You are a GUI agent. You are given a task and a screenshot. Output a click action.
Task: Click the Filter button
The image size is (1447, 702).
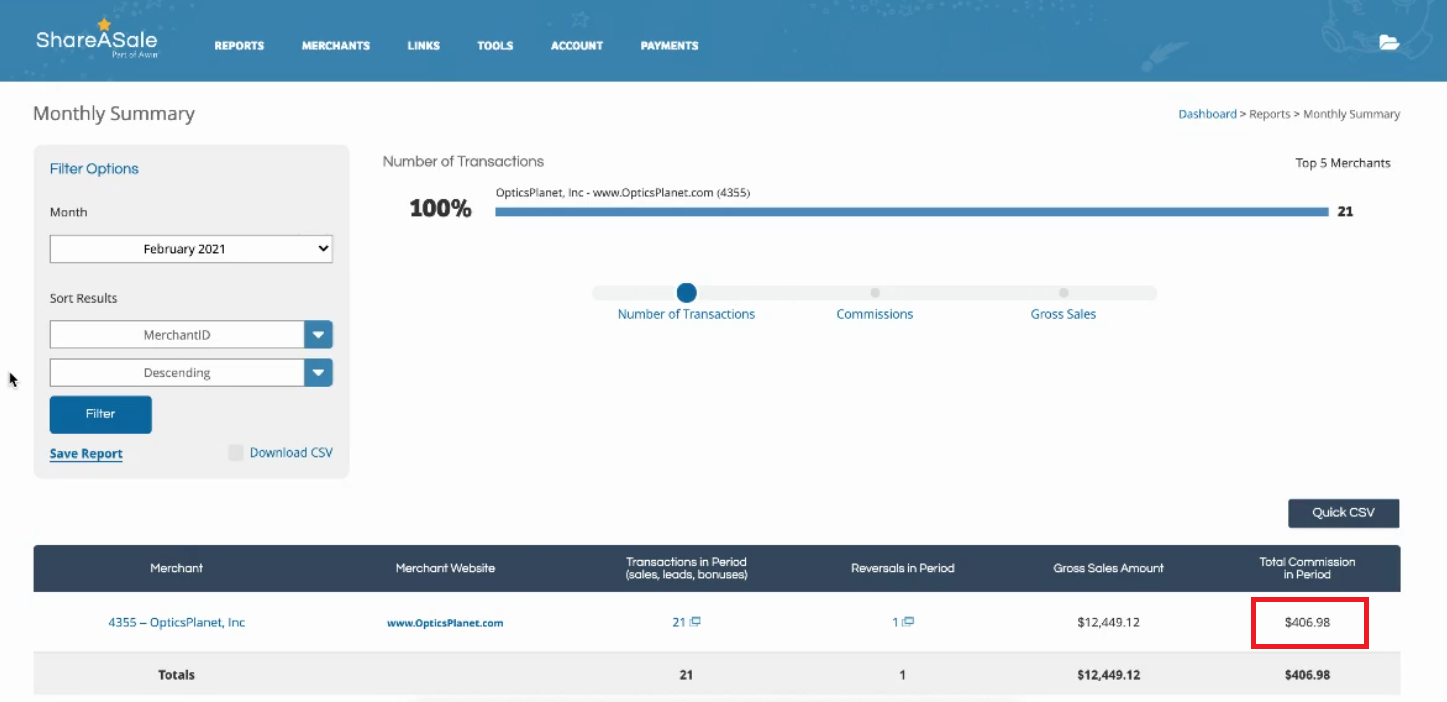point(101,414)
